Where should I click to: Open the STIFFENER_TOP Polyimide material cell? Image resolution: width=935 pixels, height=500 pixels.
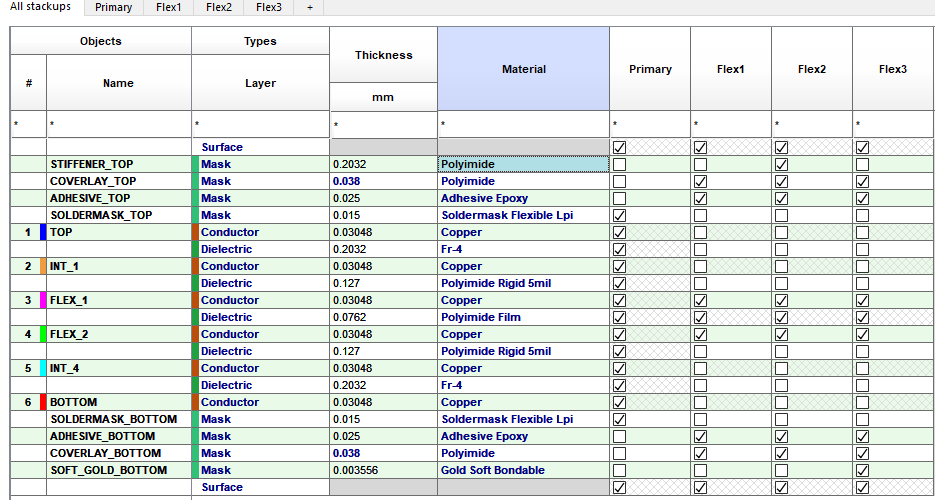(523, 164)
